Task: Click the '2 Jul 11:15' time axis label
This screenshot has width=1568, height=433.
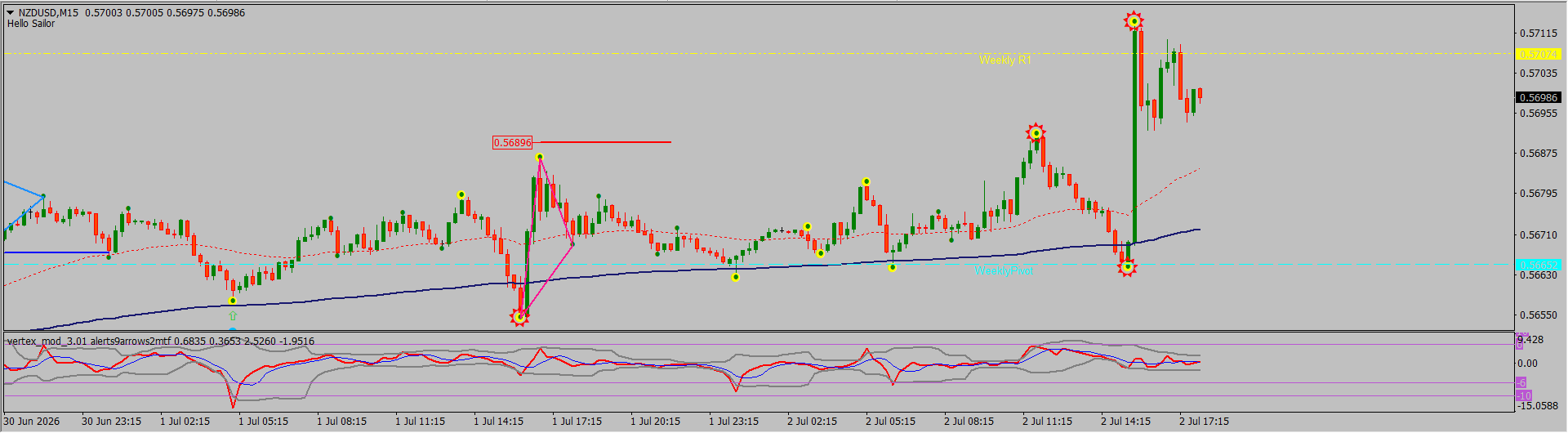Action: 1048,422
